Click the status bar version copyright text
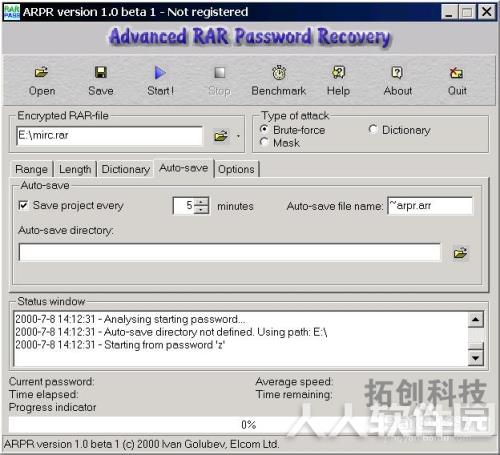This screenshot has width=500, height=455. pyautogui.click(x=141, y=444)
